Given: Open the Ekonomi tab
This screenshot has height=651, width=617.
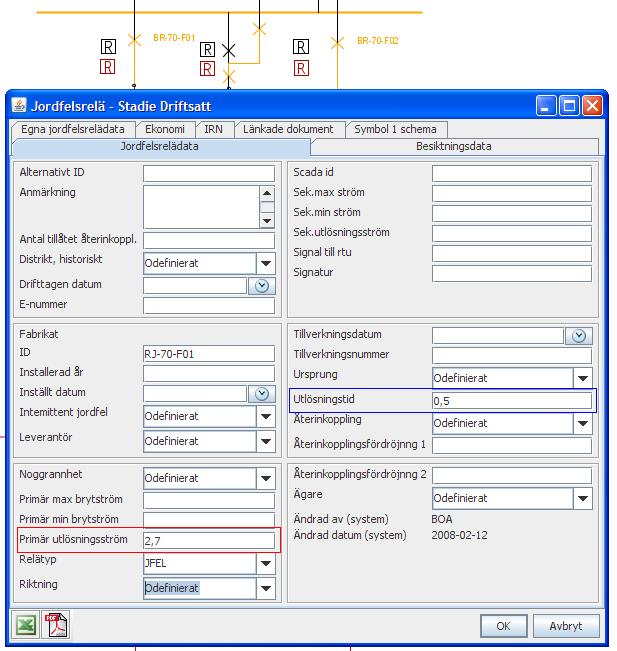Looking at the screenshot, I should (x=165, y=129).
